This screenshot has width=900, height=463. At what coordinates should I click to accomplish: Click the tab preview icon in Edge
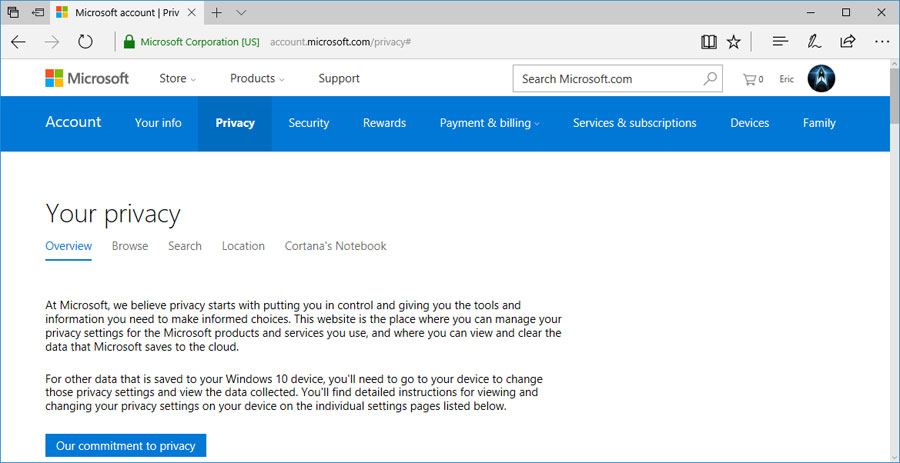(13, 12)
